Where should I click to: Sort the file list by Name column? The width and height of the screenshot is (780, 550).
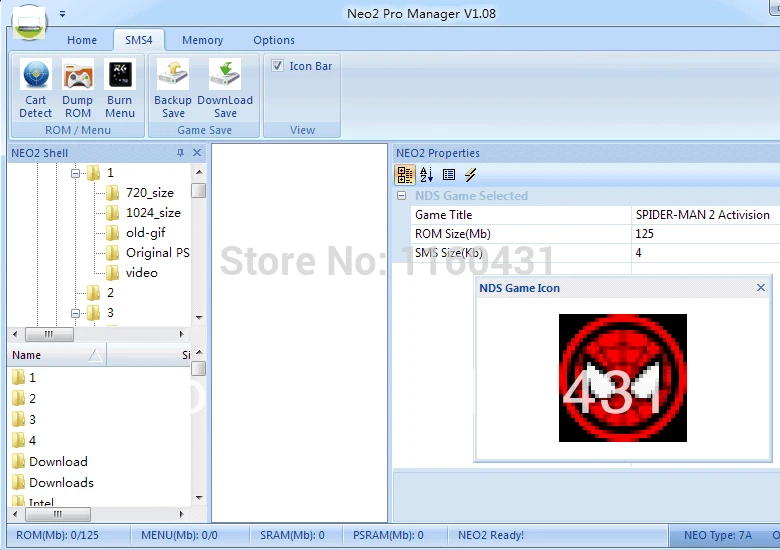tap(57, 355)
